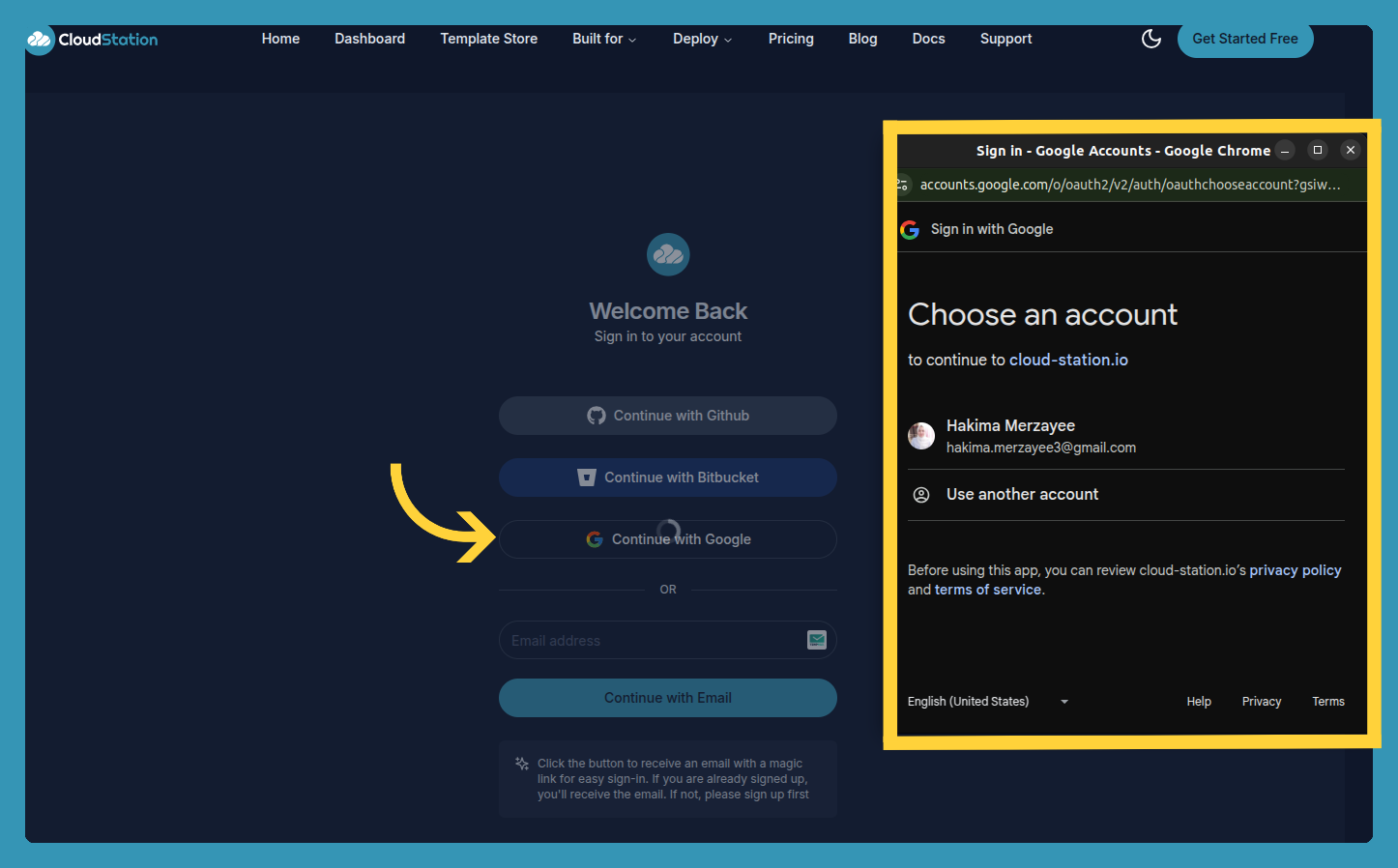Click person icon next to Use another account
The image size is (1398, 868).
(921, 495)
